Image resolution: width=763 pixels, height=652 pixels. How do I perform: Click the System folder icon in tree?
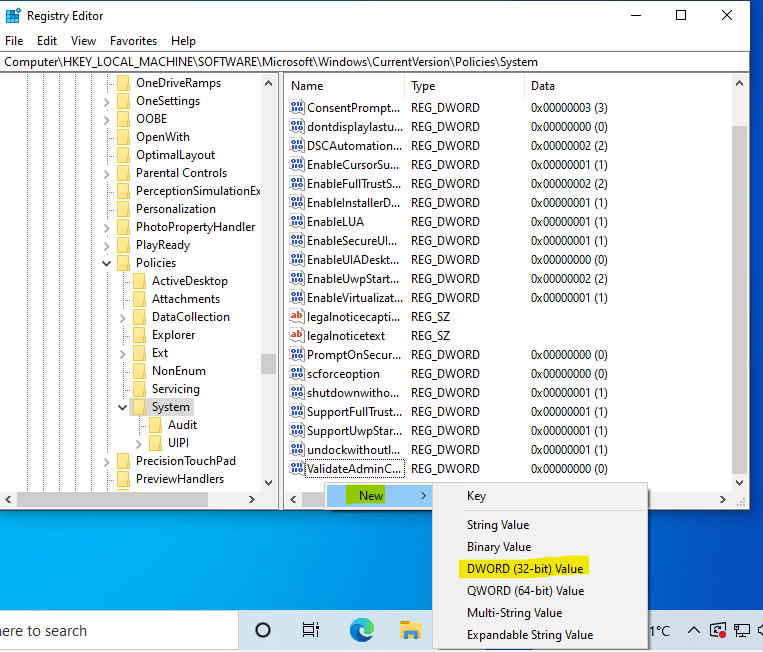click(140, 407)
